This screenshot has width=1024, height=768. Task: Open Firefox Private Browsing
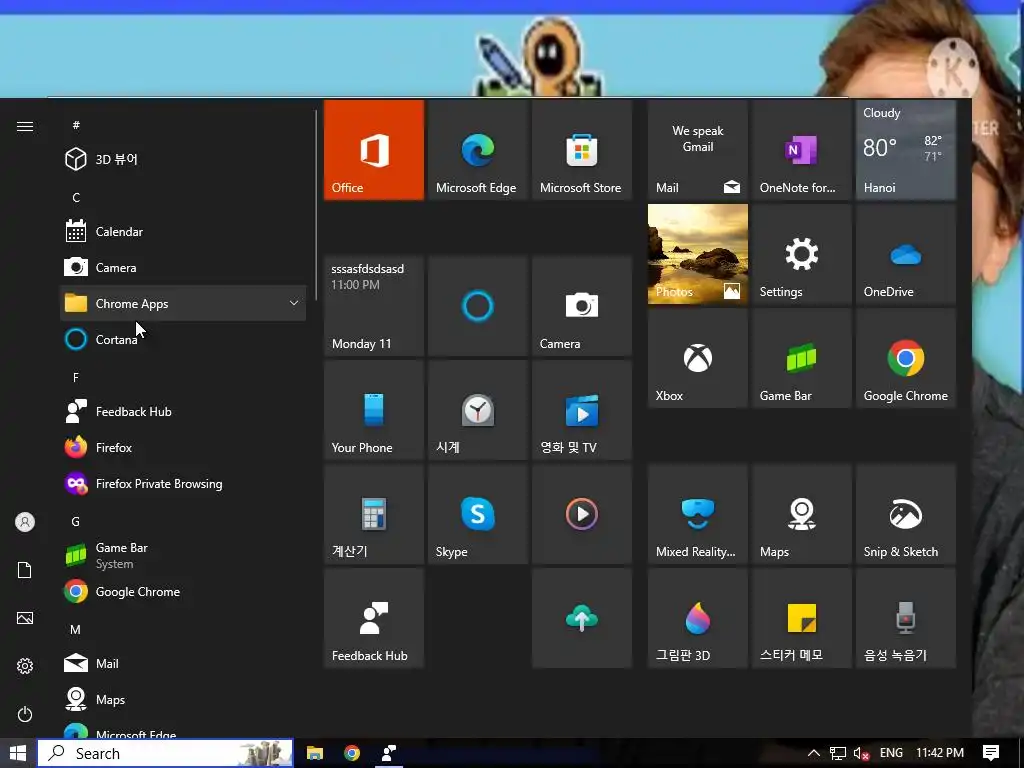point(183,483)
